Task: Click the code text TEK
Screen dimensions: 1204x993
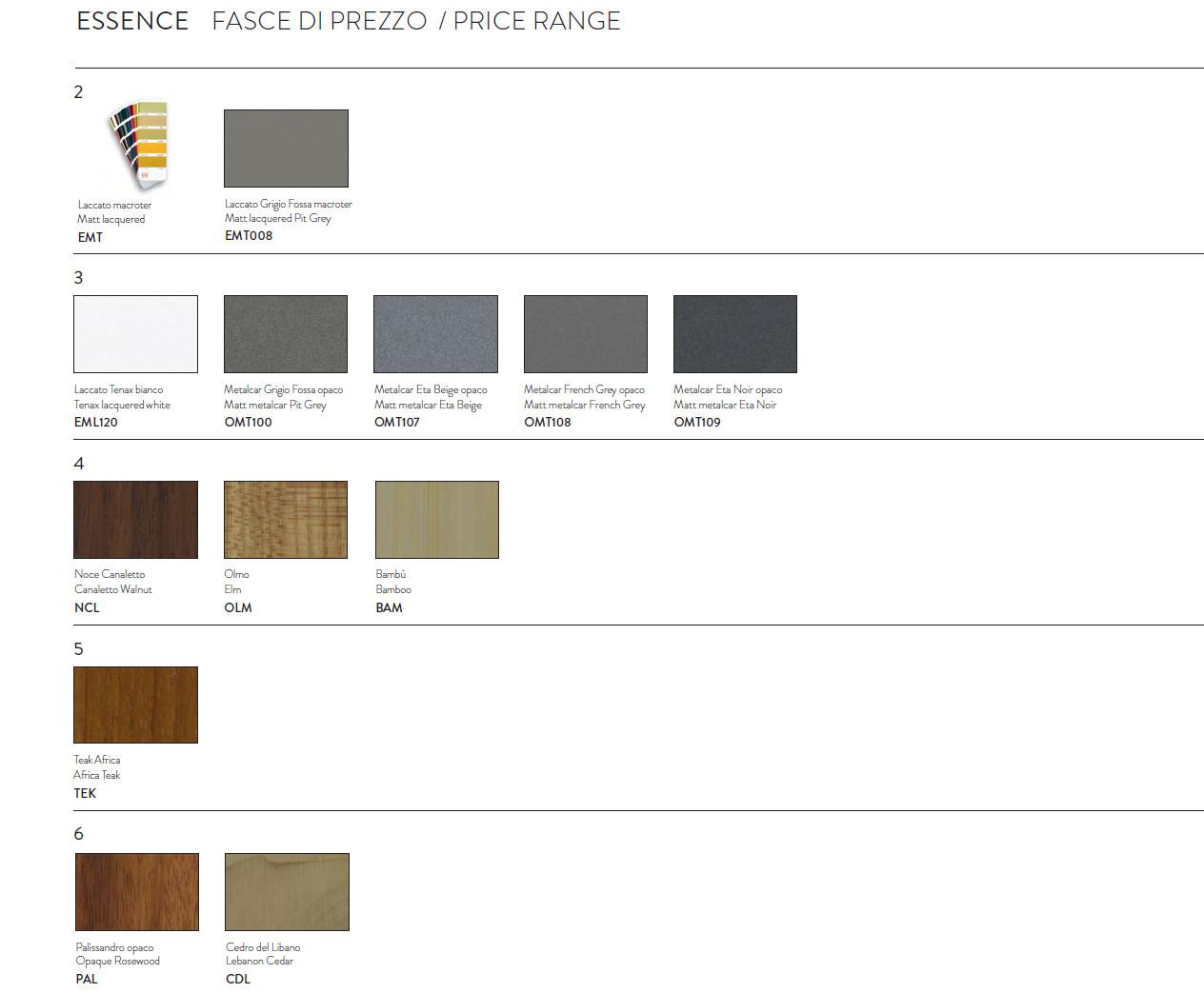Action: (x=85, y=793)
